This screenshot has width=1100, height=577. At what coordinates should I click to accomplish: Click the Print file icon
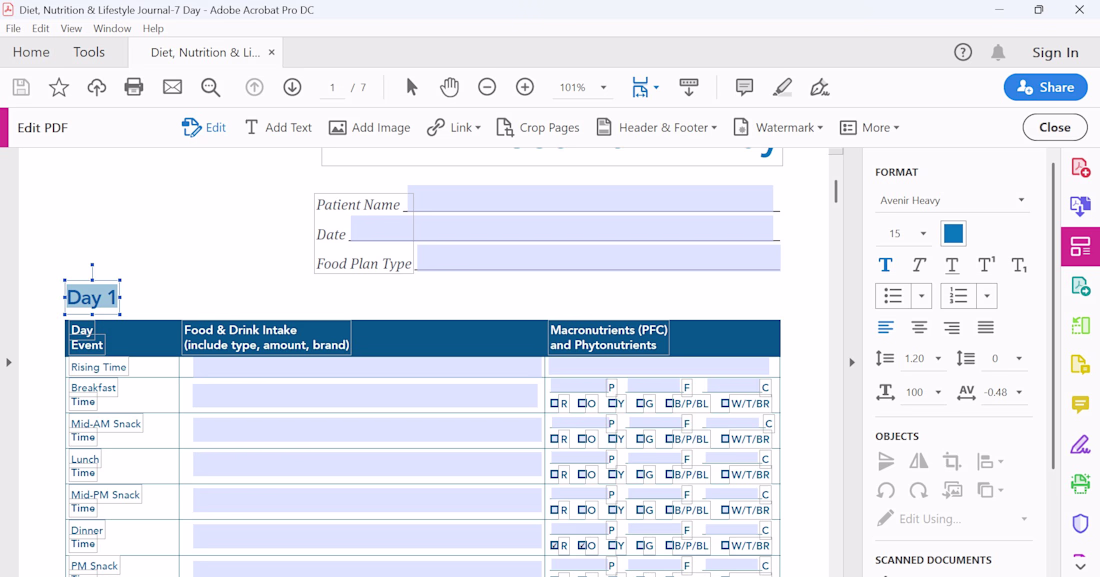click(134, 87)
